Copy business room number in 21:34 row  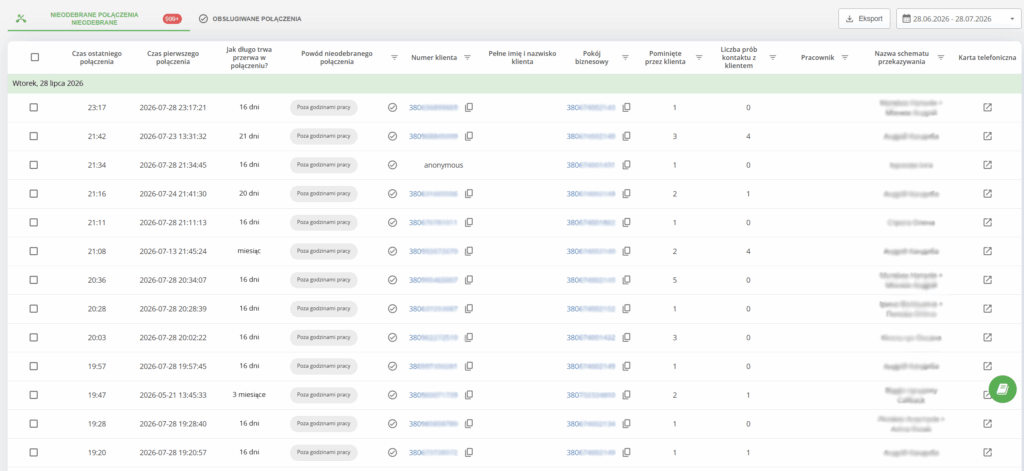[626, 165]
